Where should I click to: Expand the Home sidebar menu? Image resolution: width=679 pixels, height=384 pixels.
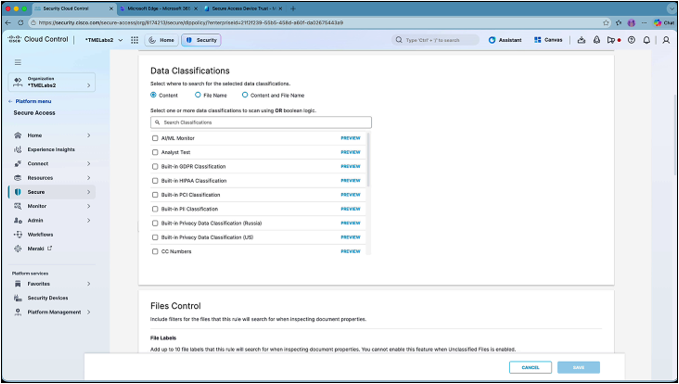88,136
